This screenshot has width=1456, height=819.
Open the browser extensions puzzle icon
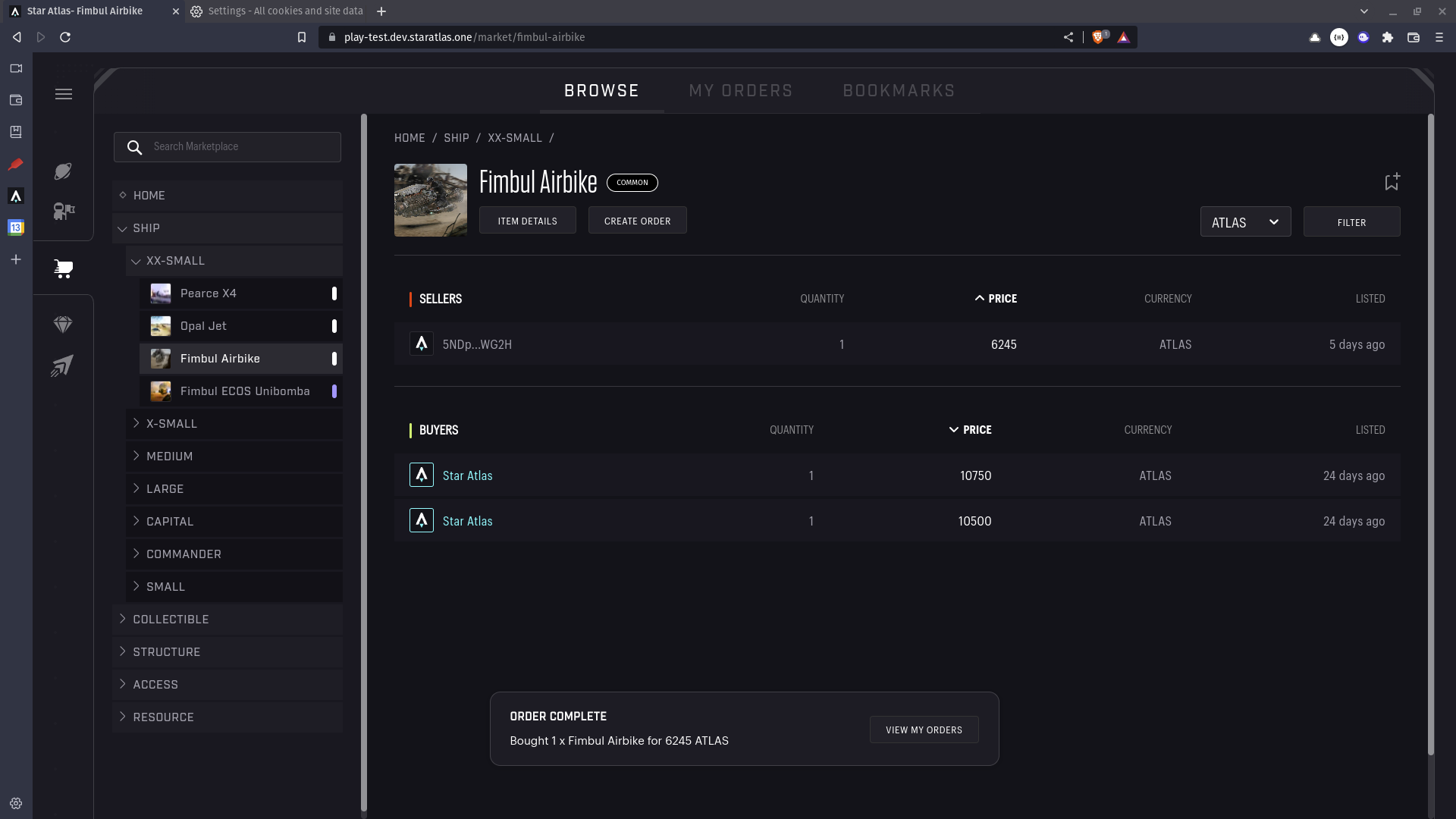pos(1388,37)
